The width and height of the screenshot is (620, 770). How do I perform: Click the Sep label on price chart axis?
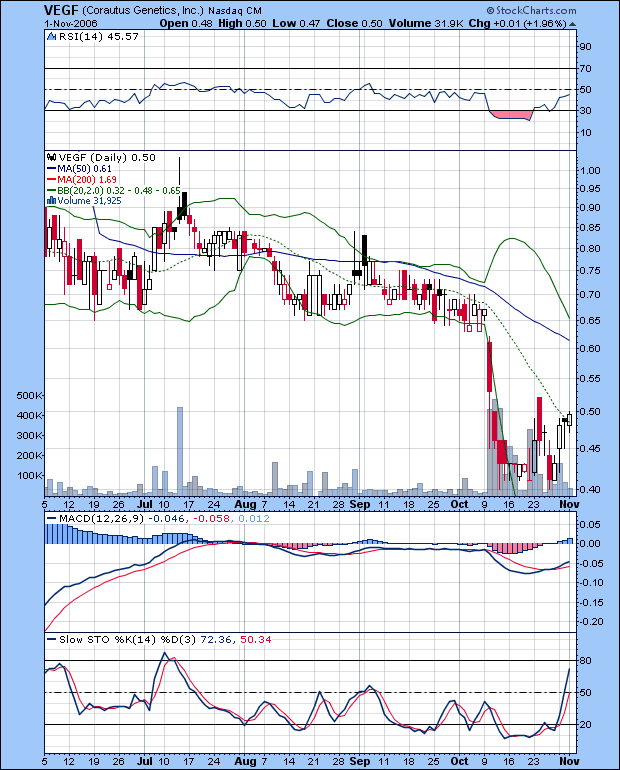[360, 504]
